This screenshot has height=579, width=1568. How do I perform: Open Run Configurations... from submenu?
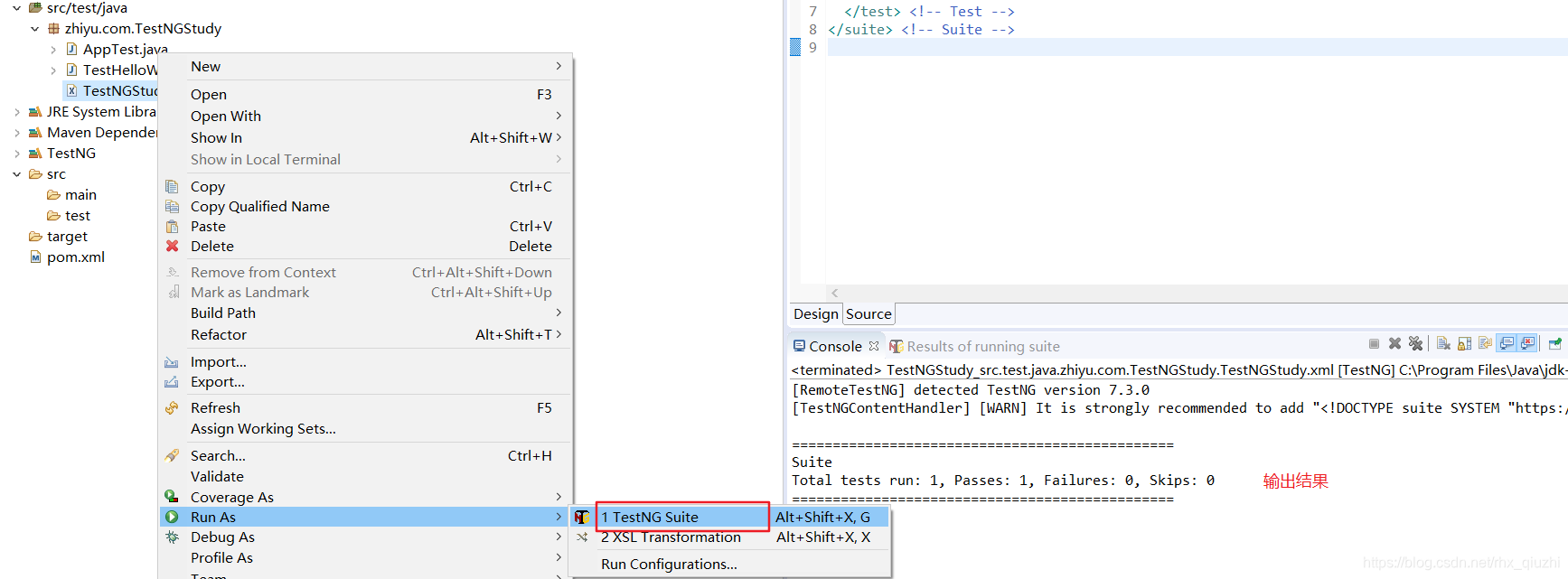(x=669, y=565)
